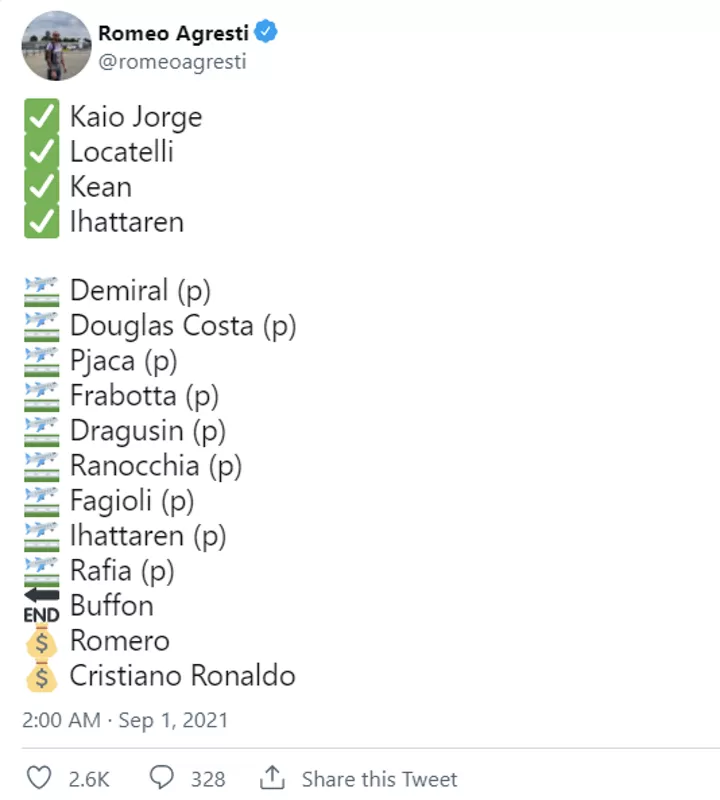Click the airplane emoji beside Demiral
Image resolution: width=720 pixels, height=800 pixels.
point(42,291)
